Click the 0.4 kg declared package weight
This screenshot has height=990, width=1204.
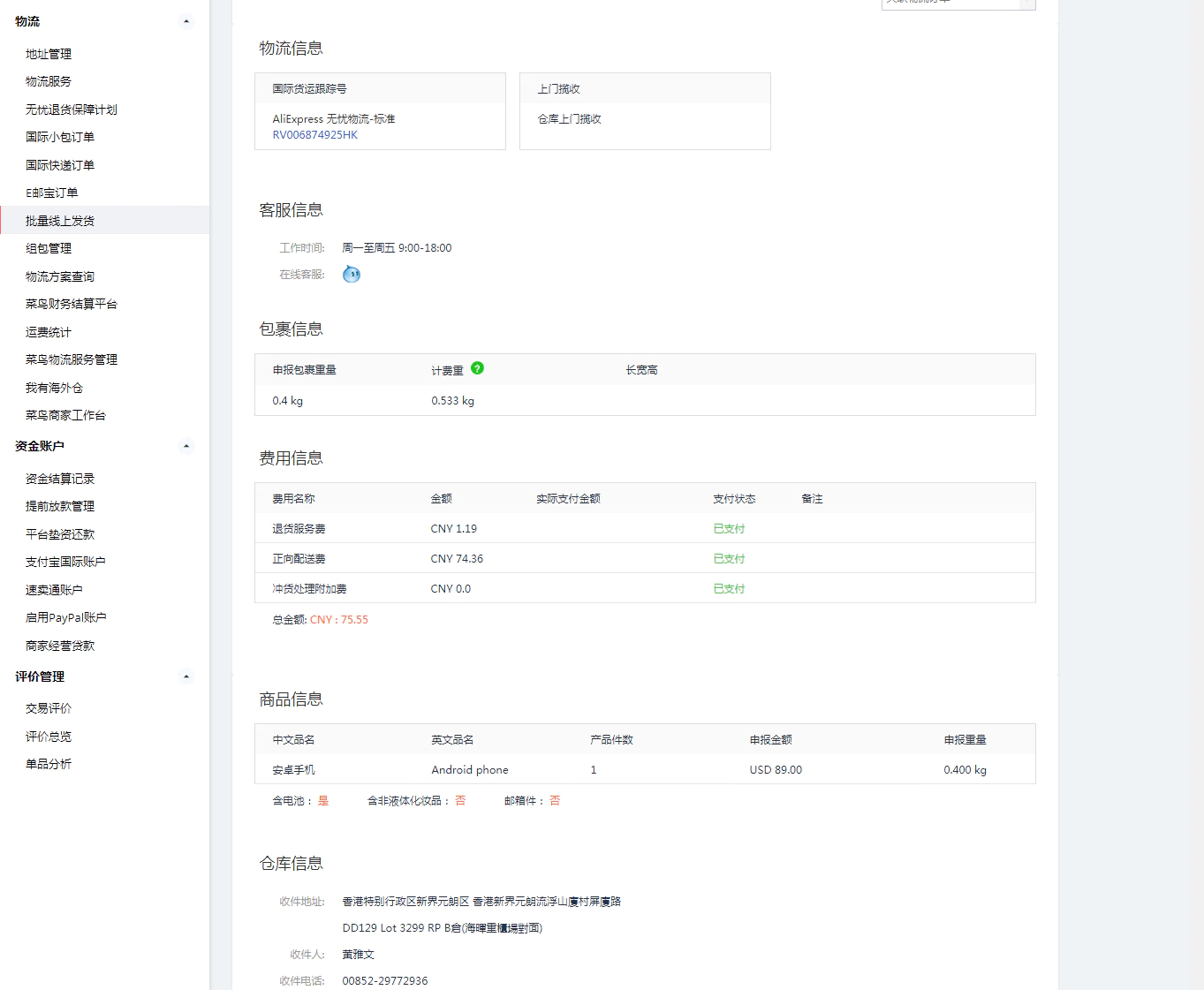coord(288,401)
